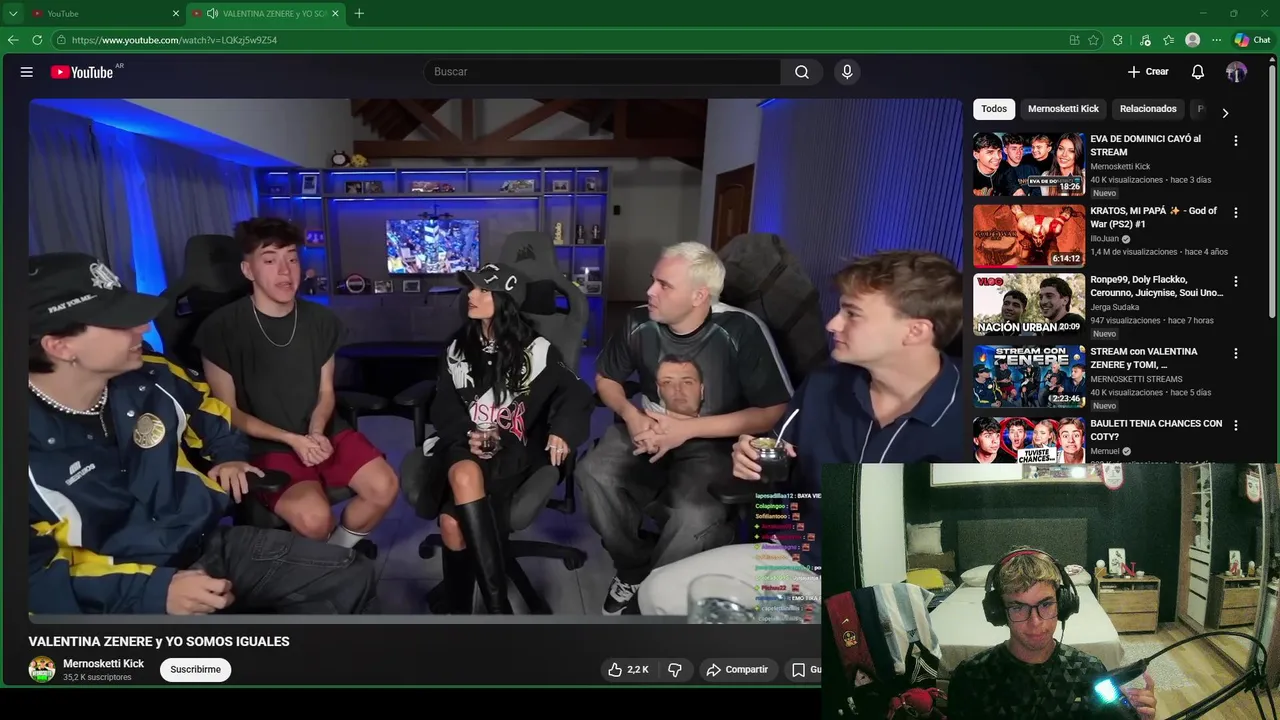Open the media control music icon
Screen dimensions: 1280x720
(1145, 40)
